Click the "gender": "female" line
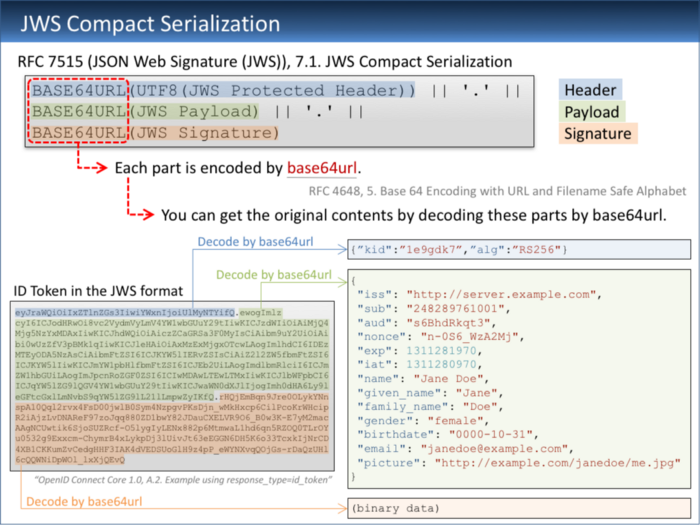 click(x=423, y=421)
